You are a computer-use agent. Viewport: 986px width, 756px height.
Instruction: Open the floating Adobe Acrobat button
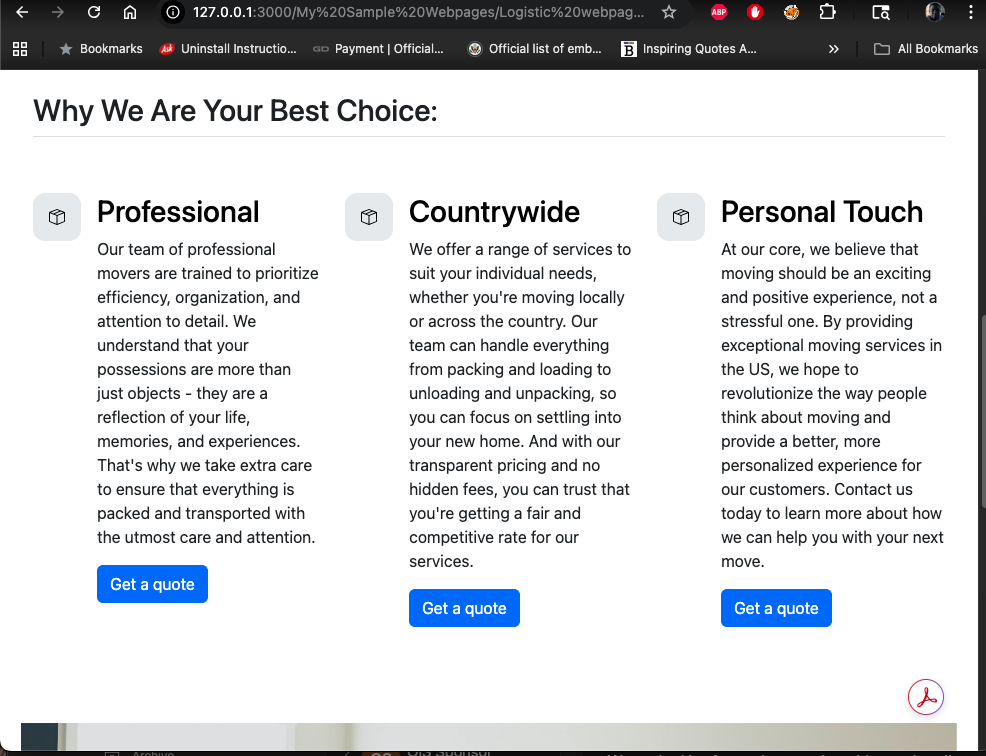(926, 697)
